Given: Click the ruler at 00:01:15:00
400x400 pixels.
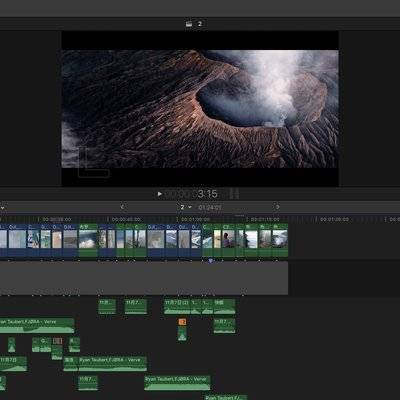Looking at the screenshot, I should pyautogui.click(x=265, y=219).
